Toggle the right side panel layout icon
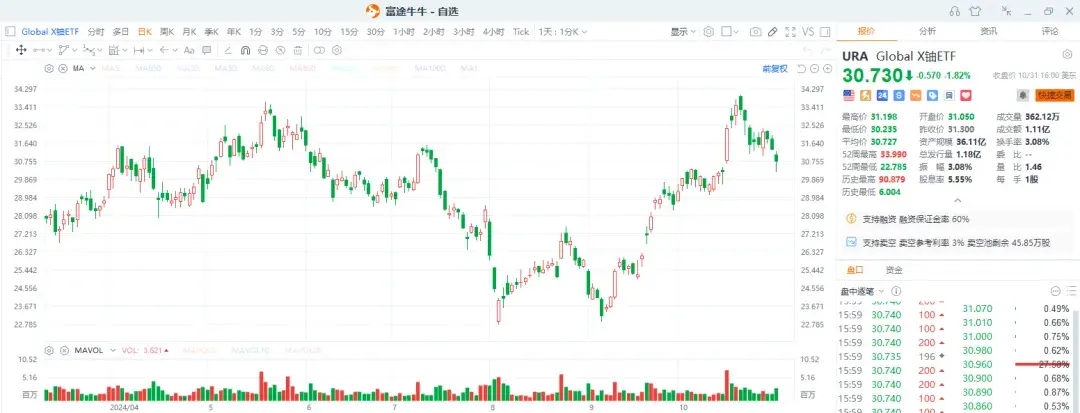 (x=825, y=32)
